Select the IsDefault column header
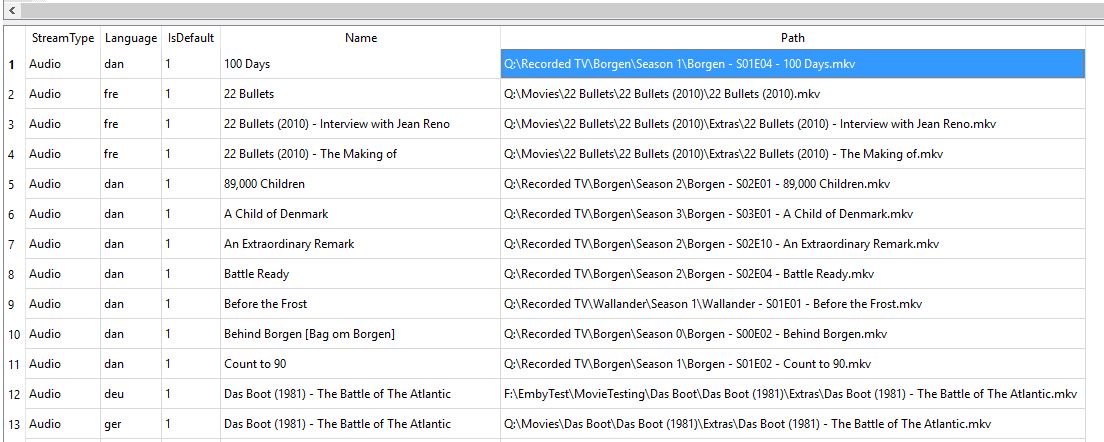Viewport: 1104px width, 442px height. 191,38
